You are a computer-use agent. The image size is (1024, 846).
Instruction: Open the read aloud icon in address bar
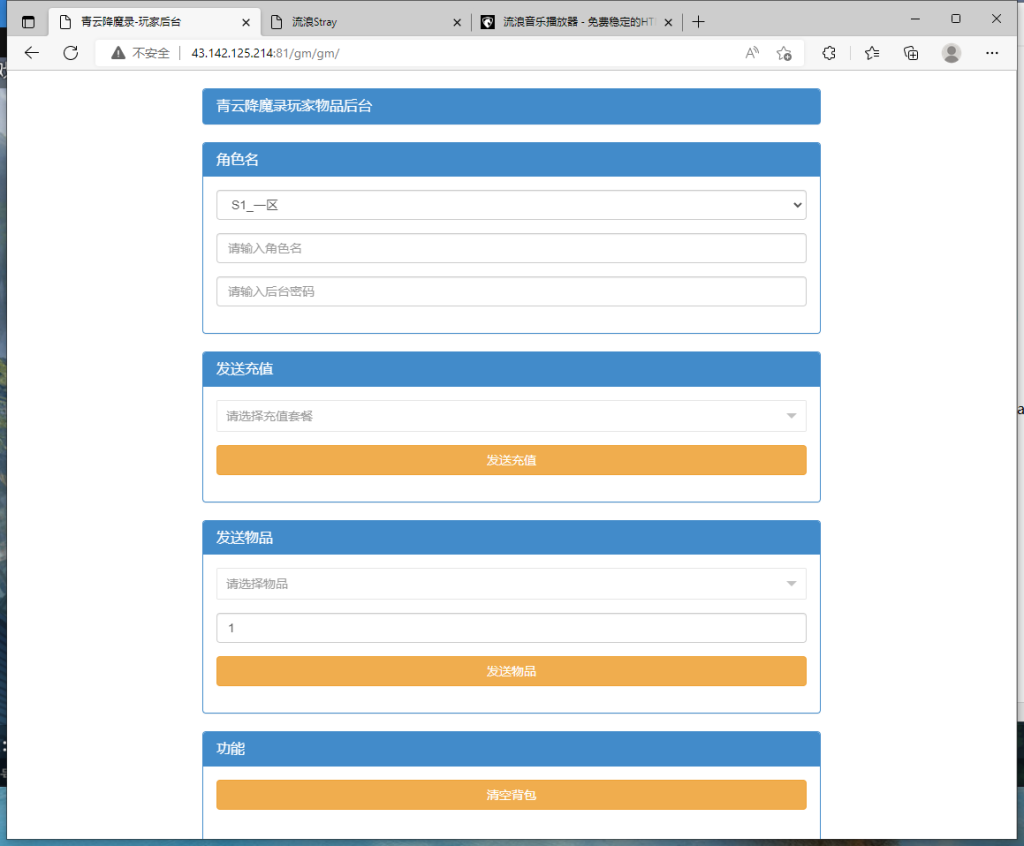coord(752,53)
